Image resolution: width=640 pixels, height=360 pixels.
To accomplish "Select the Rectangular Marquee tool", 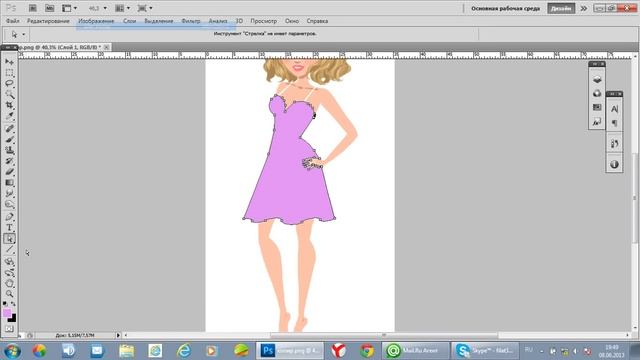I will (9, 73).
